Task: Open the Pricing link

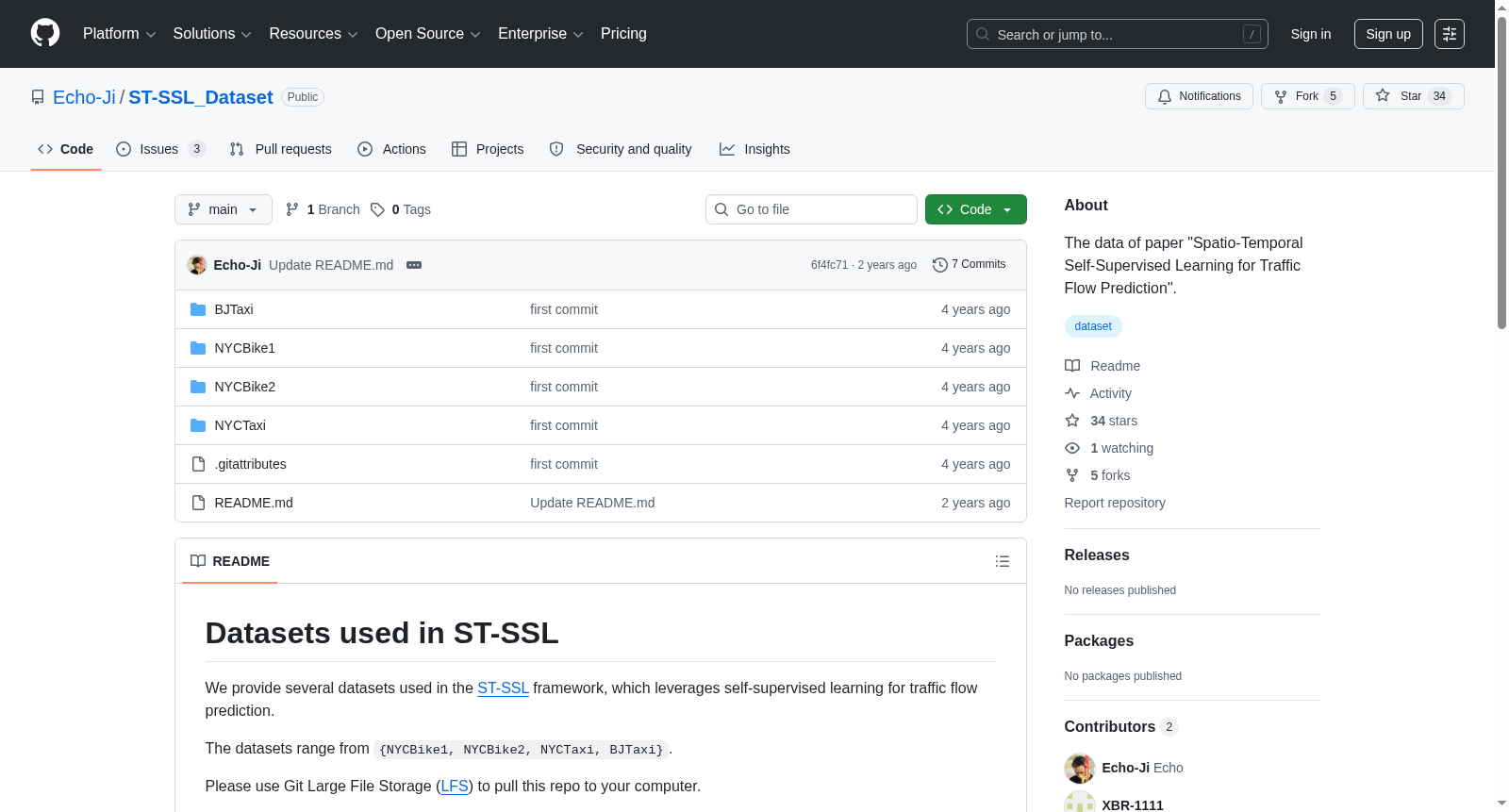Action: (x=623, y=34)
